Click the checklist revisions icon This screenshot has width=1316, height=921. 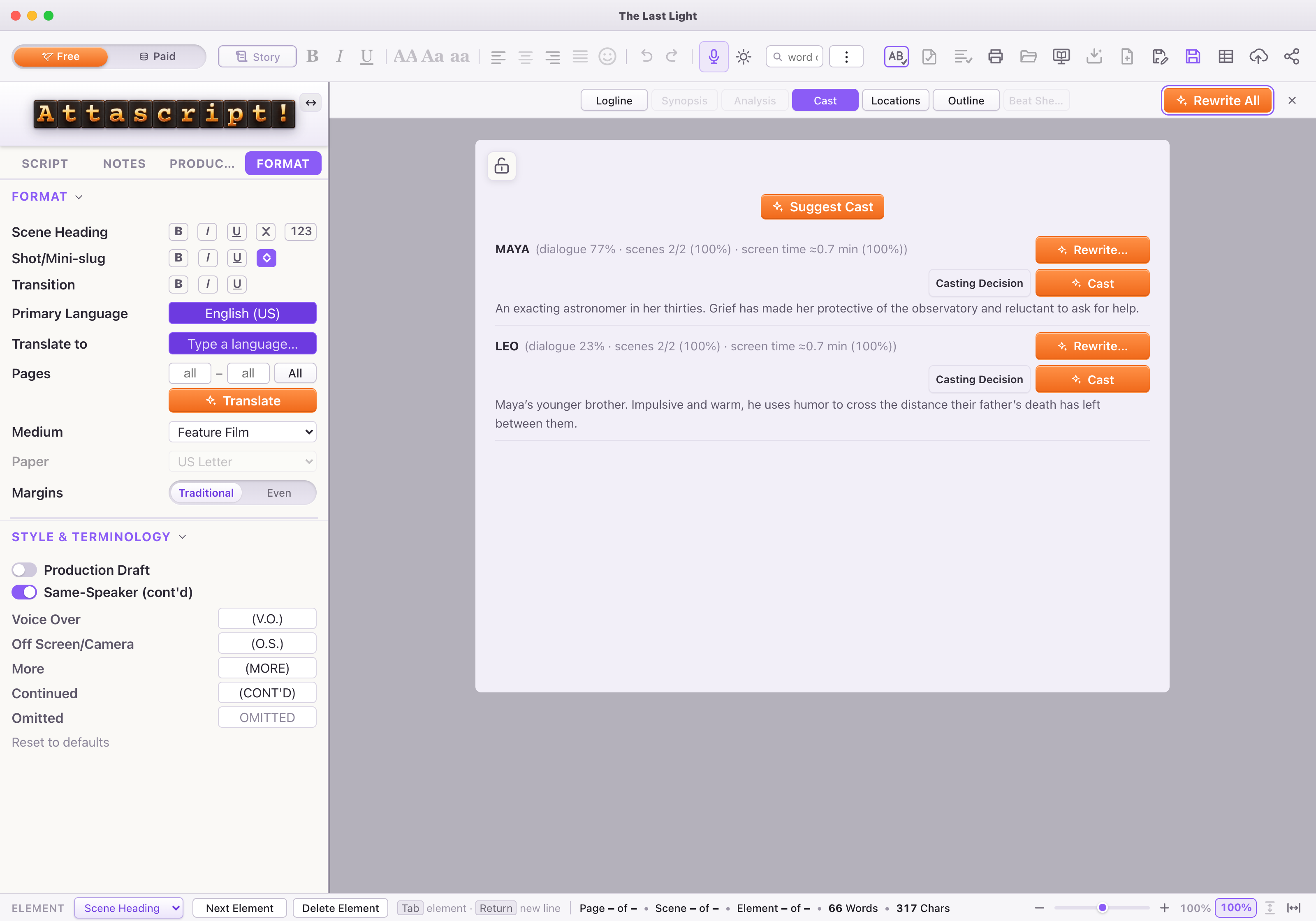pyautogui.click(x=962, y=56)
